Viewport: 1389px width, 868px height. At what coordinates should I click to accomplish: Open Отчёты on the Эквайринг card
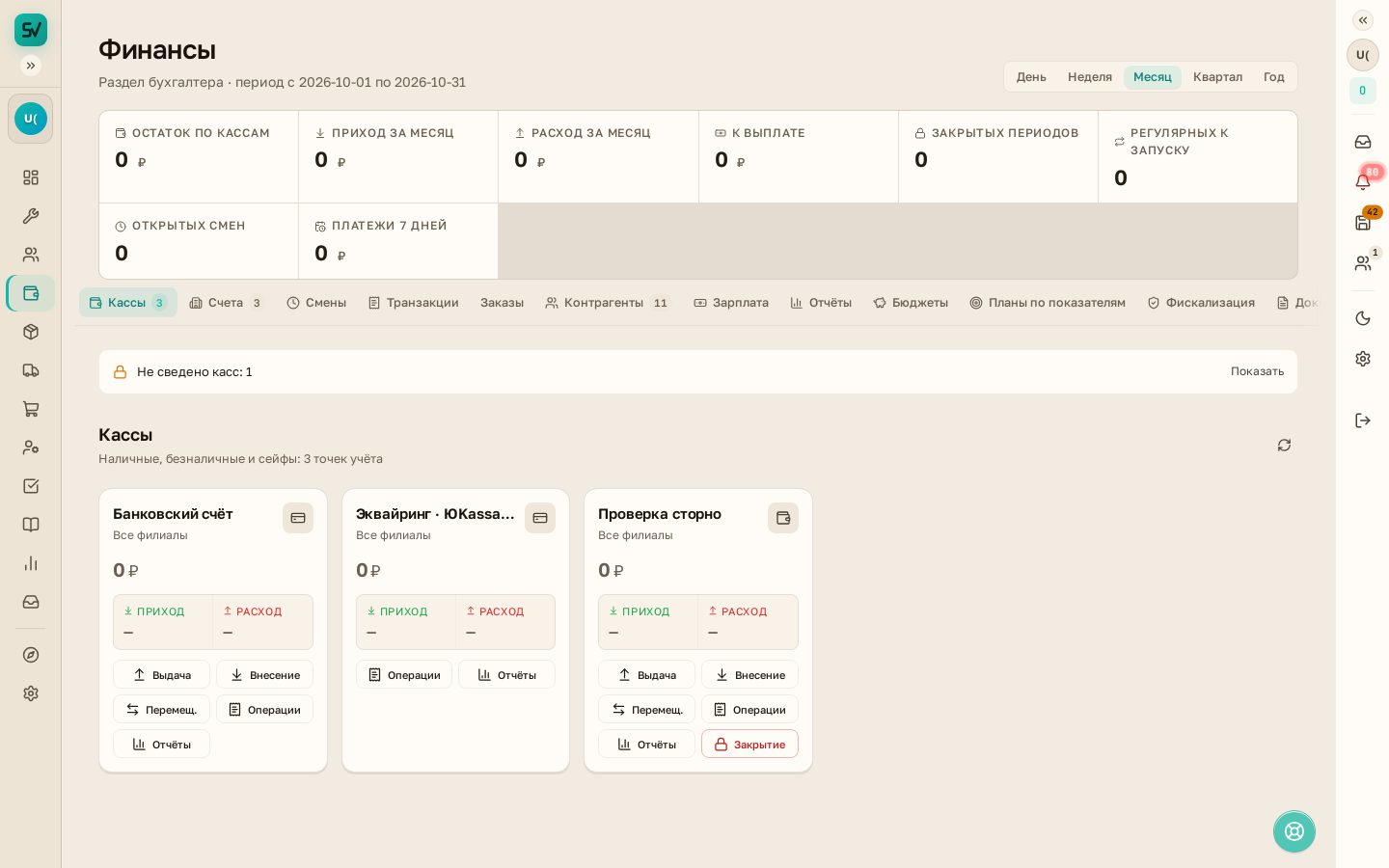(x=506, y=674)
